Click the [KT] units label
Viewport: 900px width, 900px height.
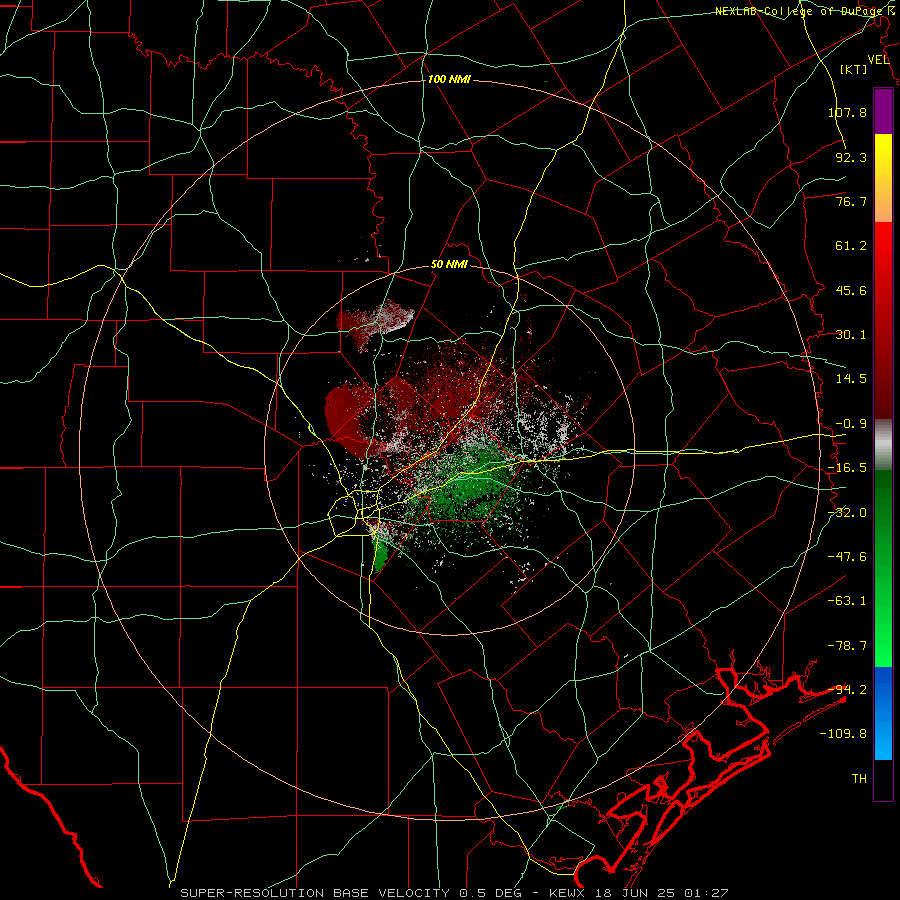click(854, 69)
